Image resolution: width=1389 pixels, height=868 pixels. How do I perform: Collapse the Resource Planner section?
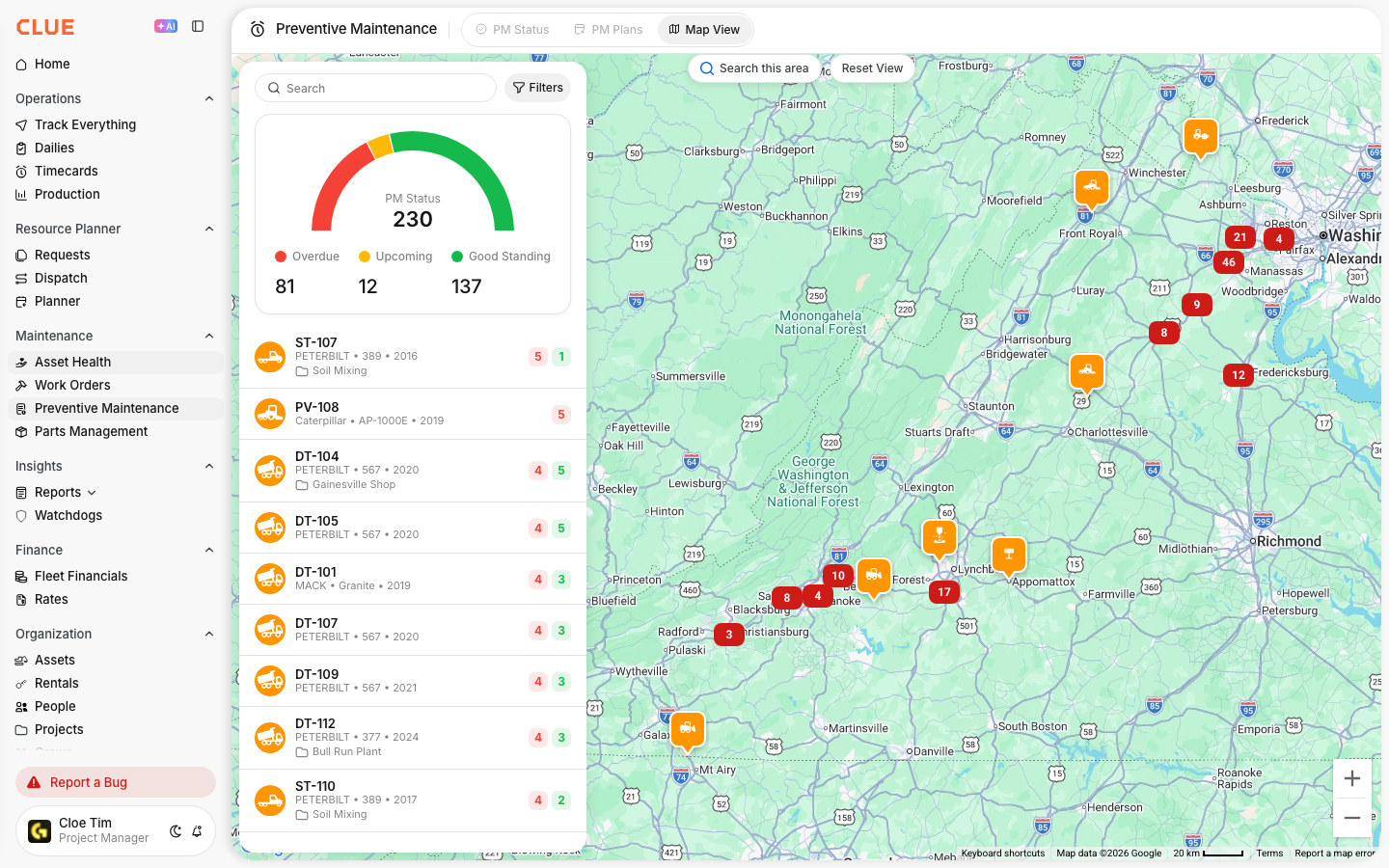click(209, 229)
